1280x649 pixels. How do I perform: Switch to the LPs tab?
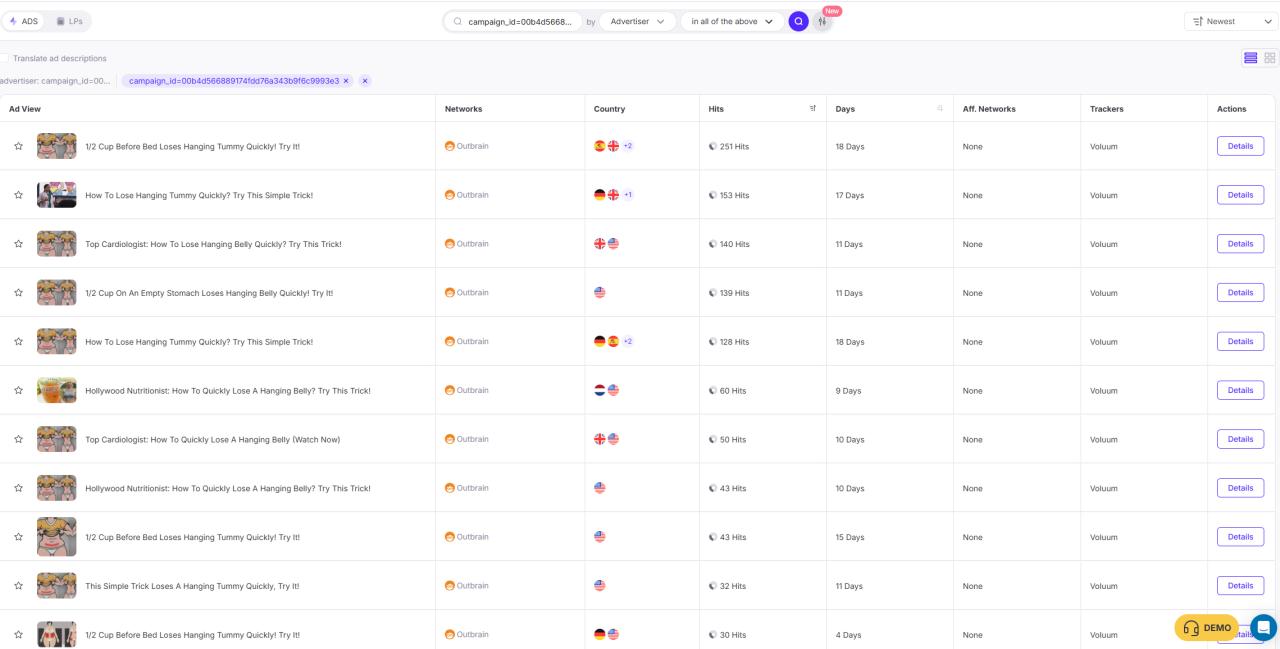point(69,21)
